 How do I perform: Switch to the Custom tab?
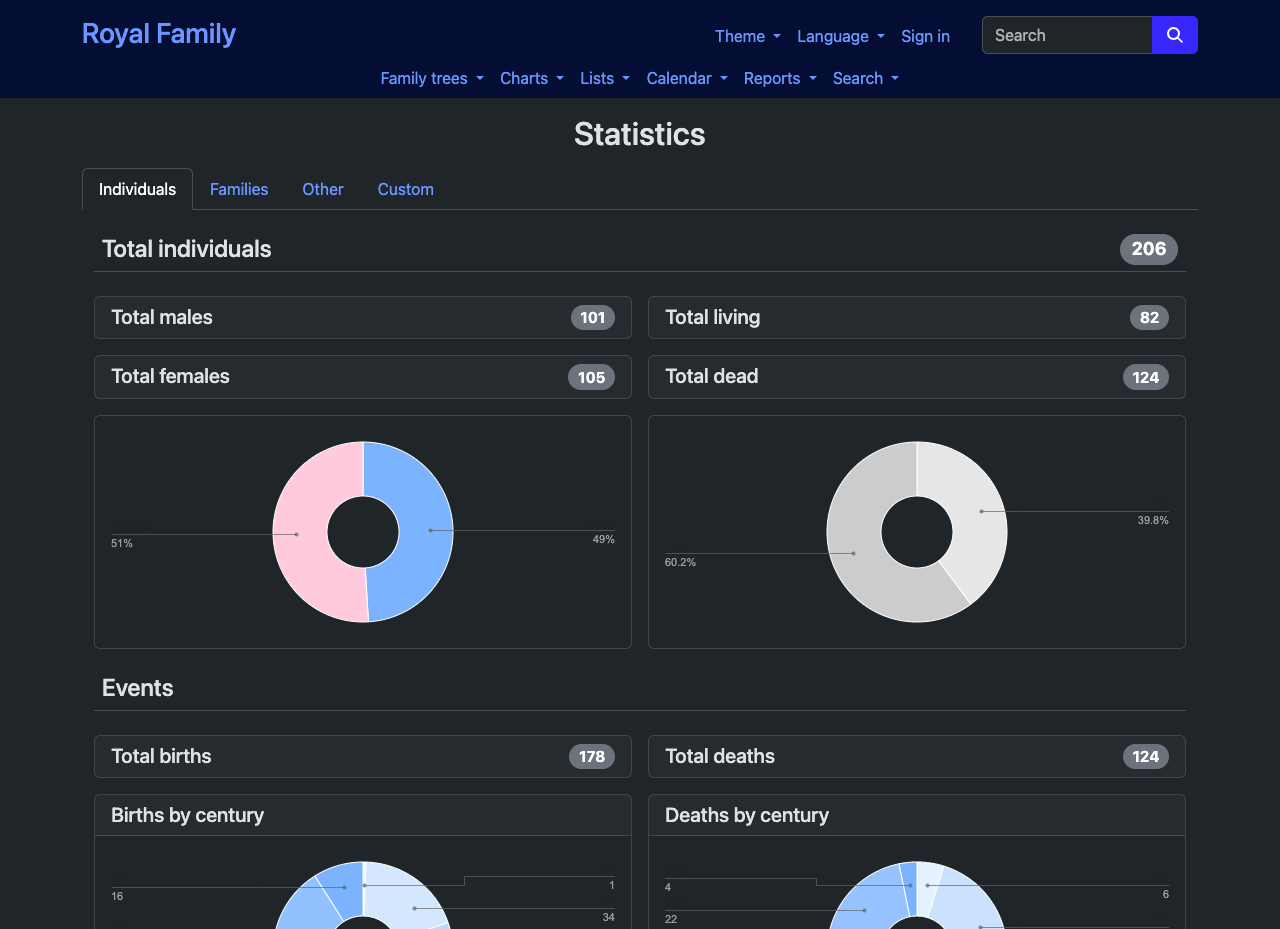[x=406, y=189]
